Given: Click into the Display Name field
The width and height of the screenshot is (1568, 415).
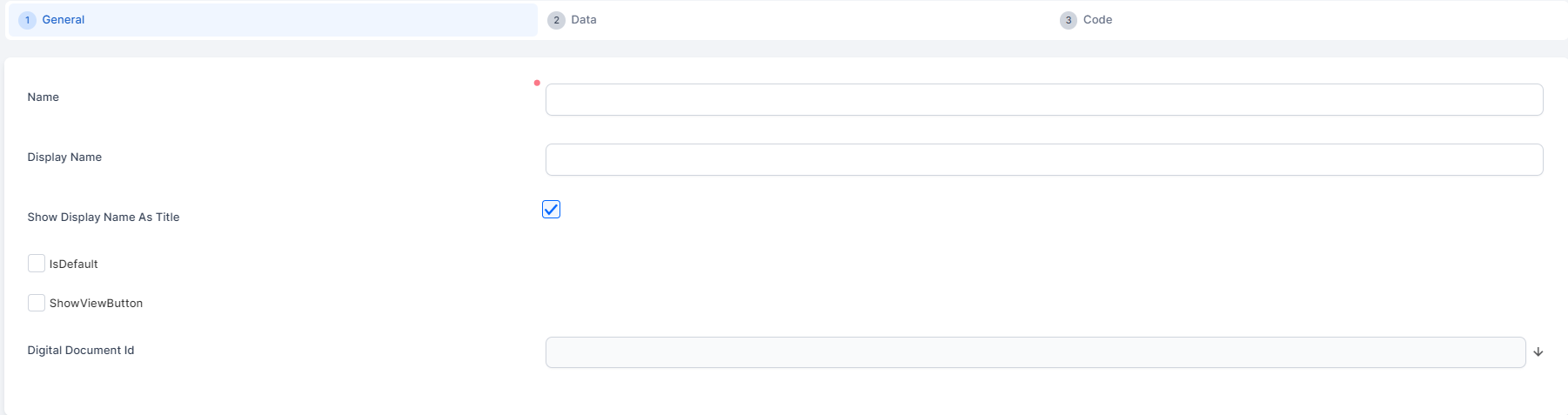Looking at the screenshot, I should pyautogui.click(x=1043, y=160).
